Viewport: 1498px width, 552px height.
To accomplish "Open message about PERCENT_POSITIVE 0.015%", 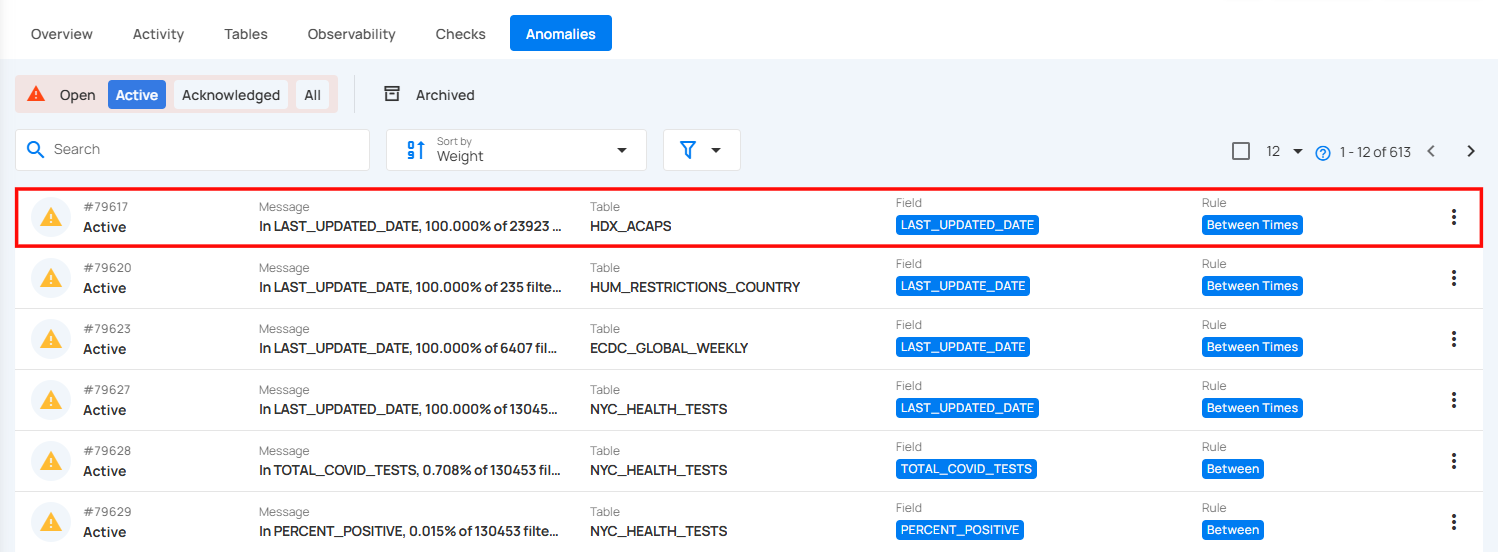I will pos(410,531).
